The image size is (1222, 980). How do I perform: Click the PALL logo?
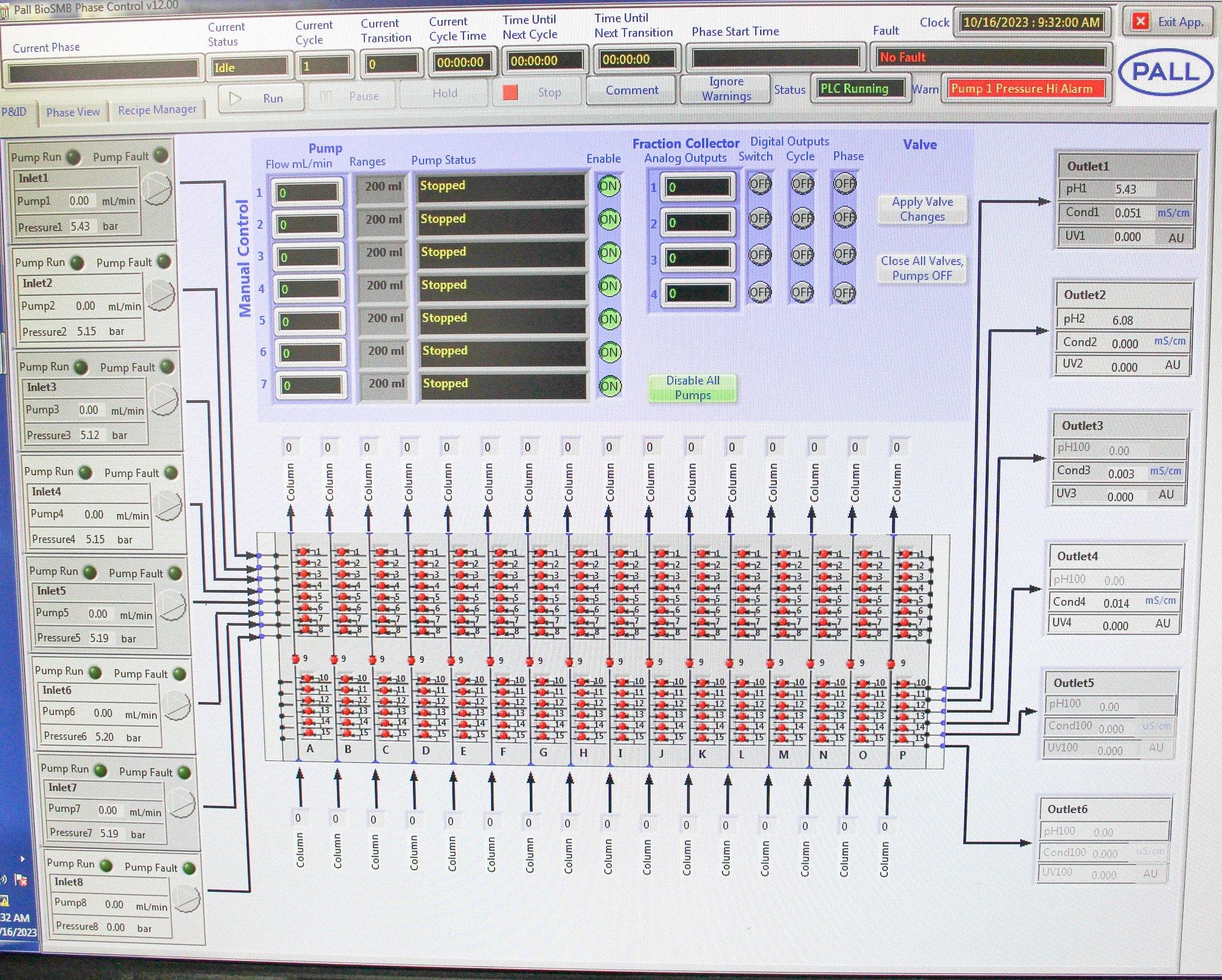(x=1165, y=73)
